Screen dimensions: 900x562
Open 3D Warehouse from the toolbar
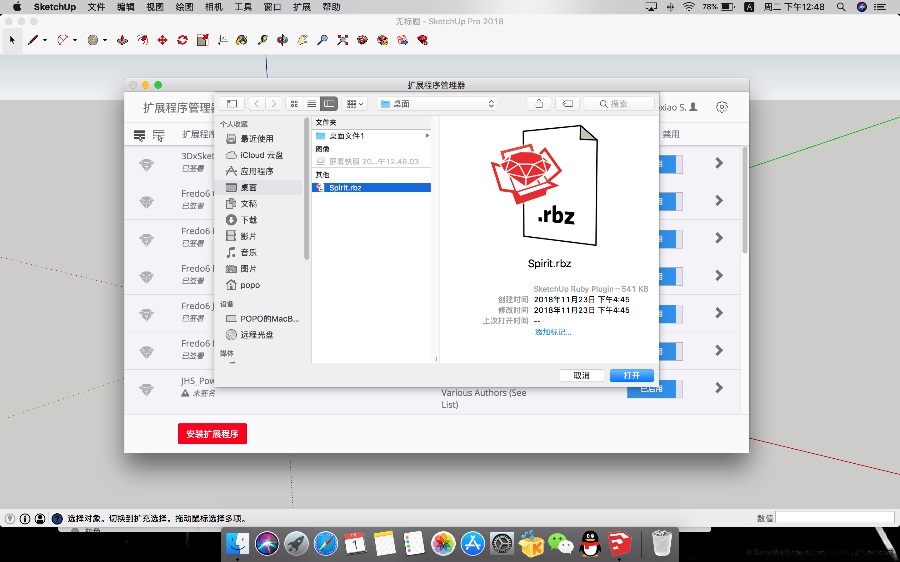pyautogui.click(x=363, y=40)
